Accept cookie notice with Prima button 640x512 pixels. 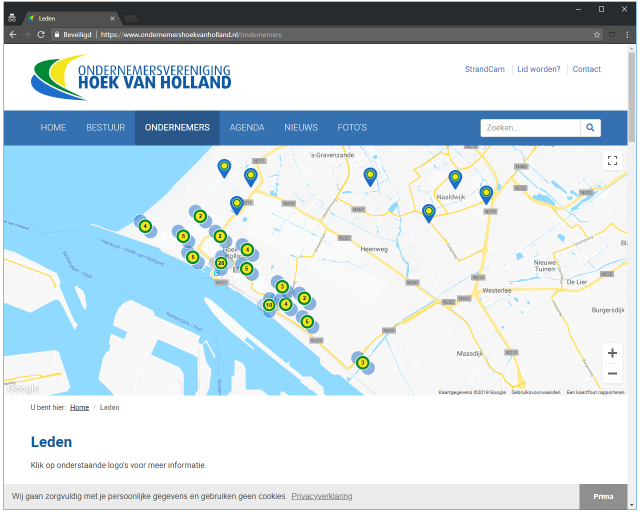[603, 496]
